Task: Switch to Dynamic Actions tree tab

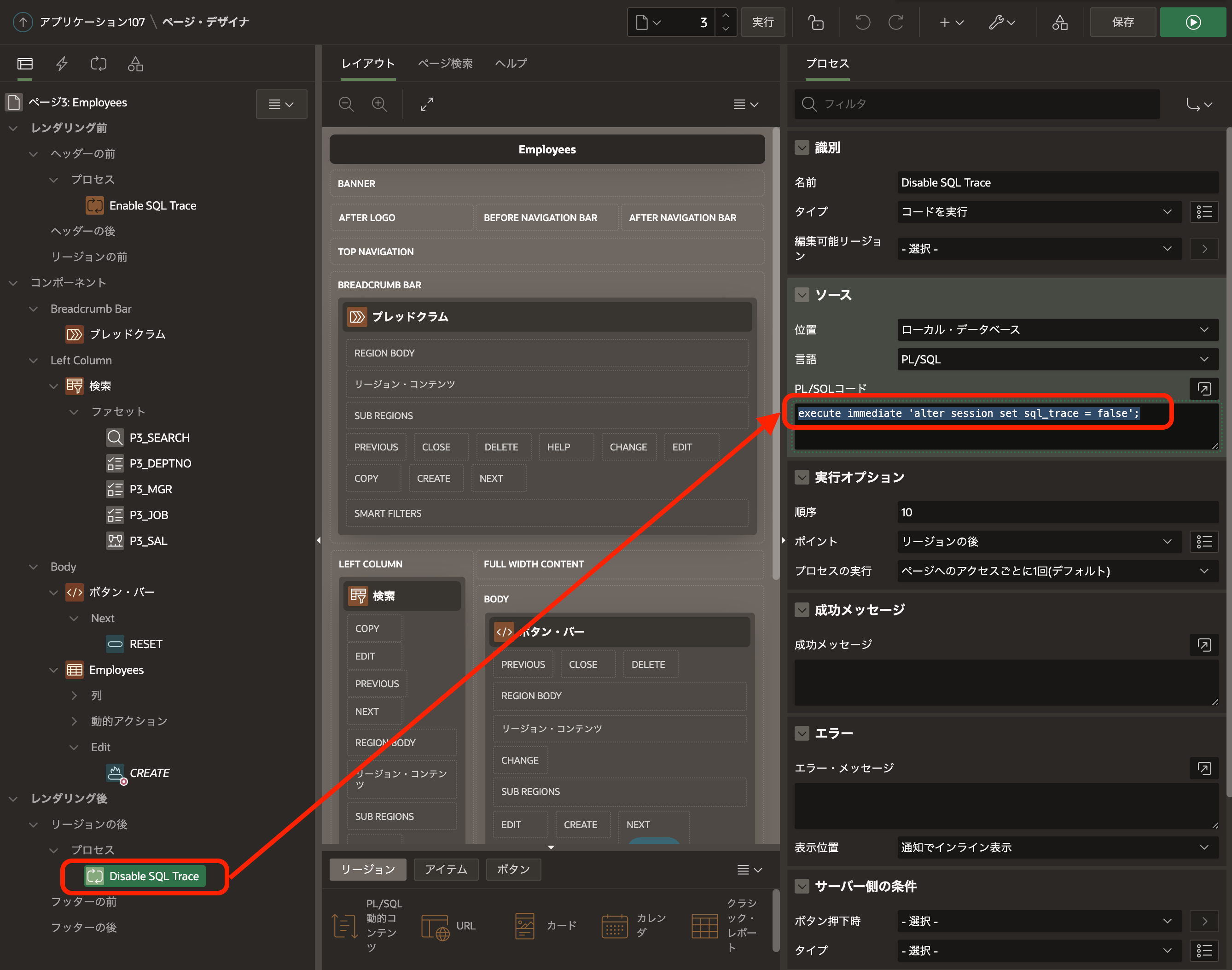Action: coord(62,64)
